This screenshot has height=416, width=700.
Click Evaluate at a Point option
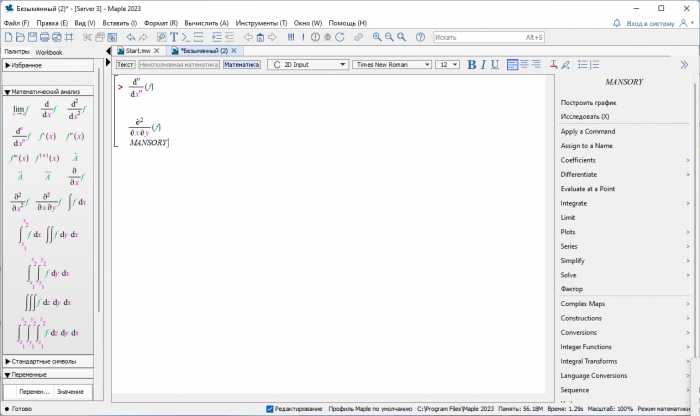pos(588,189)
